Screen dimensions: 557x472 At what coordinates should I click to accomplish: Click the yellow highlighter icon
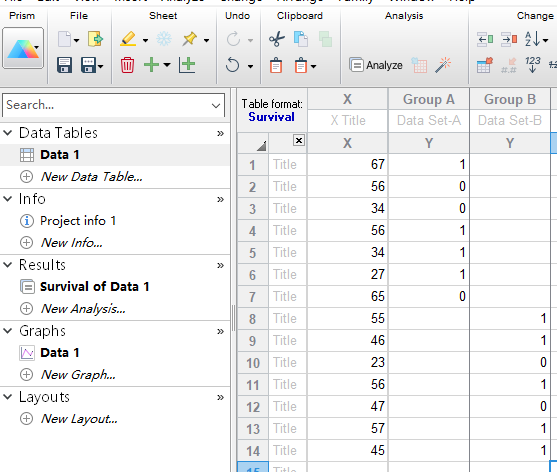(x=128, y=39)
